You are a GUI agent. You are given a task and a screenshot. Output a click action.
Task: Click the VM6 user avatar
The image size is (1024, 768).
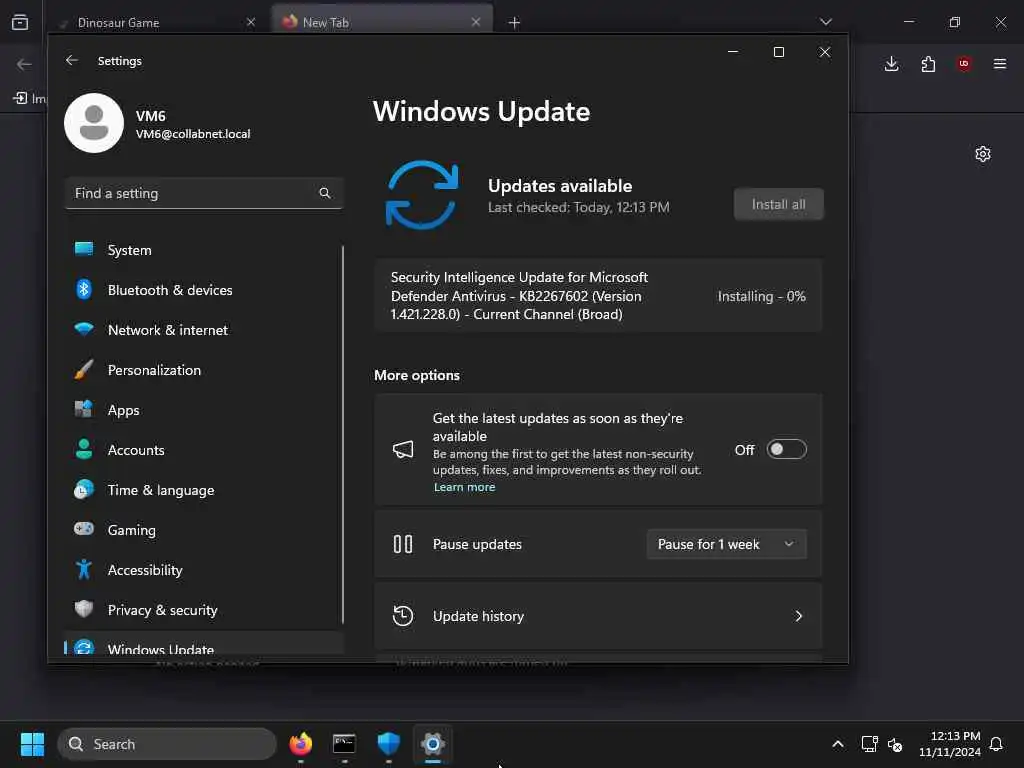pyautogui.click(x=94, y=123)
